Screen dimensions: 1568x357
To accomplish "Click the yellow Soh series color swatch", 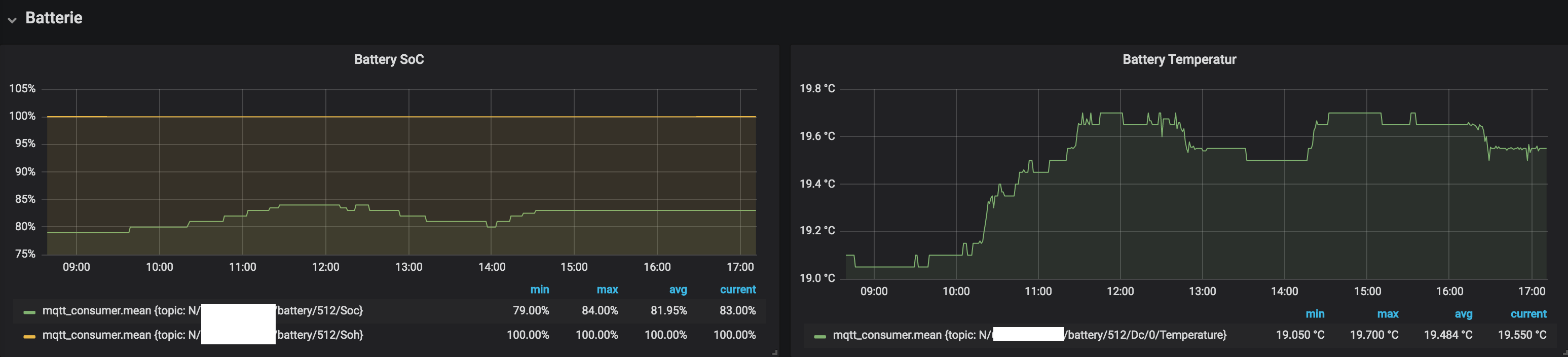I will (29, 336).
